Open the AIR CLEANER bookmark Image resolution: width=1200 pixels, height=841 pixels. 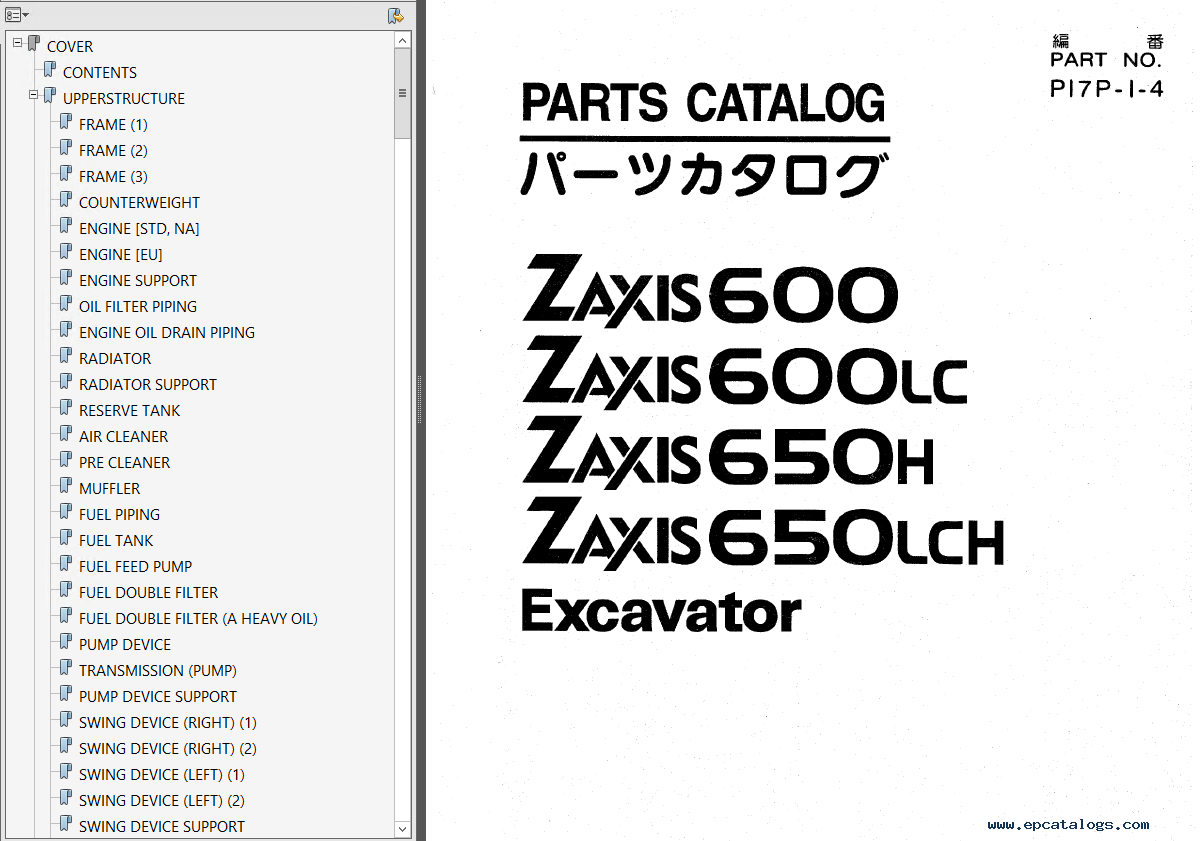(123, 437)
